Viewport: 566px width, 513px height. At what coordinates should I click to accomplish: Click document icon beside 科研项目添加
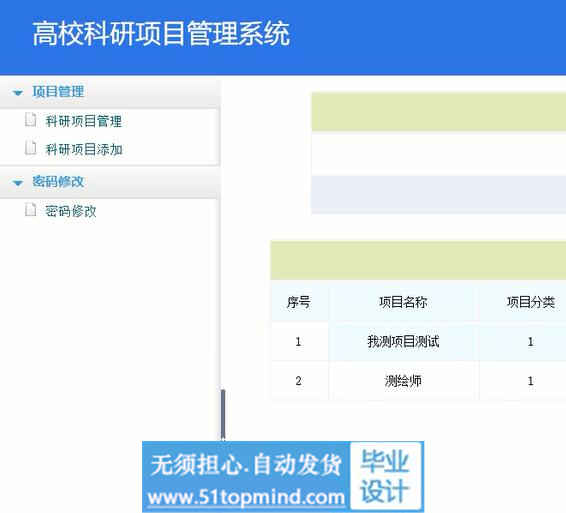(31, 148)
